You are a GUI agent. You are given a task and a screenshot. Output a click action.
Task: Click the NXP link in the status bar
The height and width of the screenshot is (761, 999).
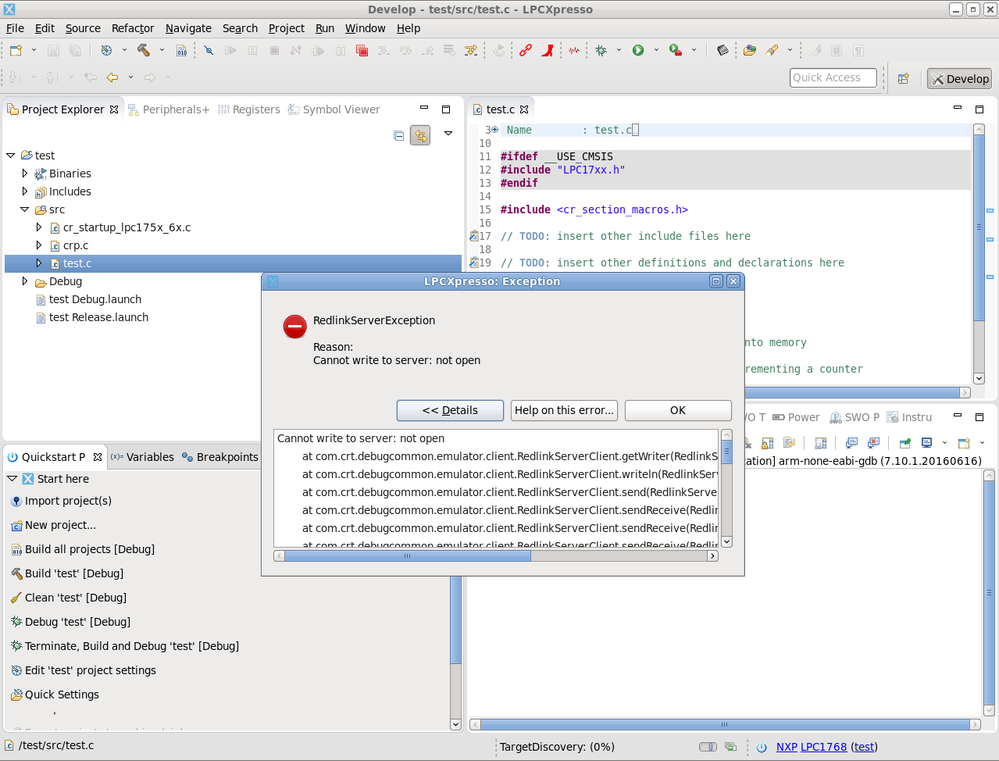[786, 747]
